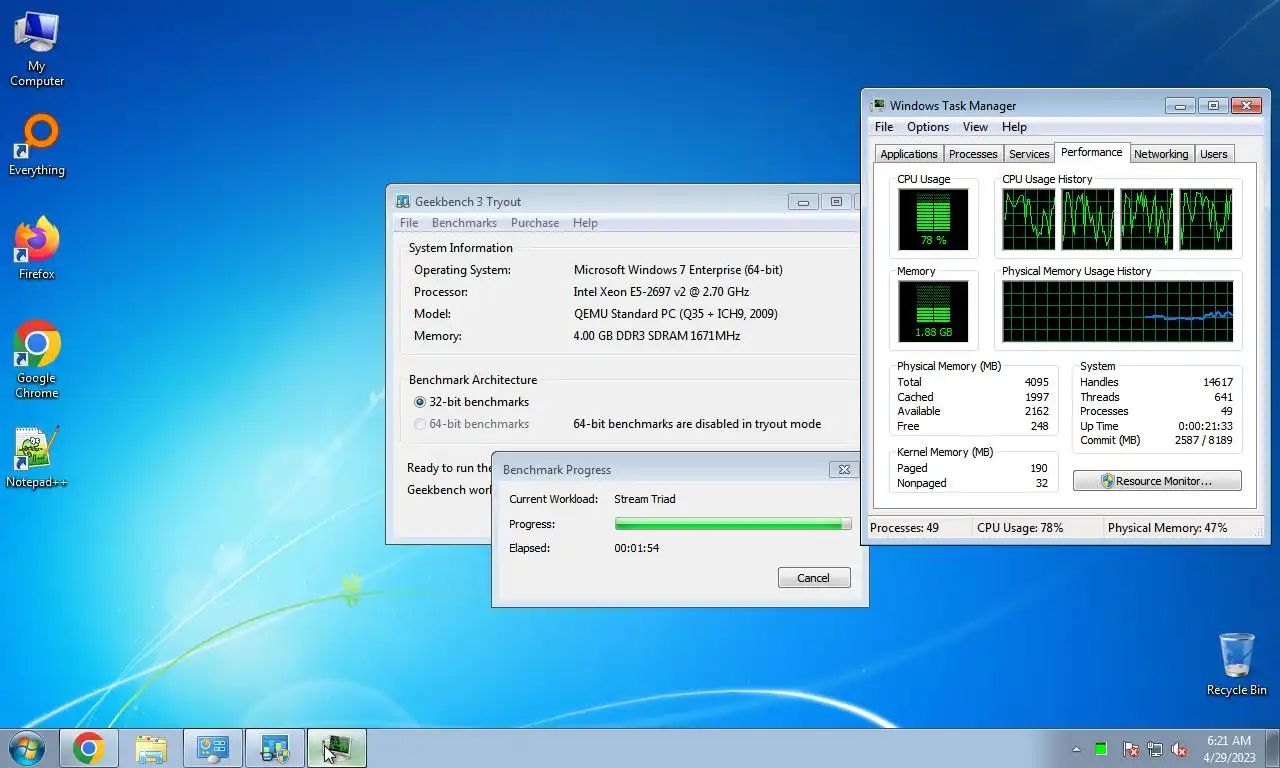This screenshot has width=1280, height=768.
Task: Click the Handles value 14617
Action: pyautogui.click(x=1218, y=382)
